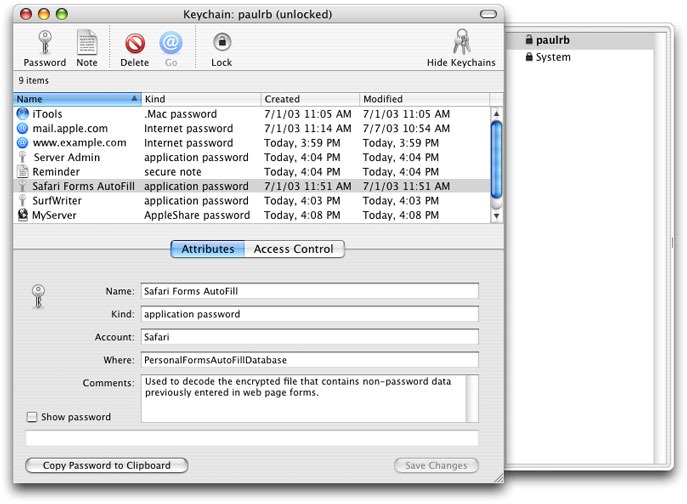
Task: Sort list by Kind column header
Action: tap(200, 99)
